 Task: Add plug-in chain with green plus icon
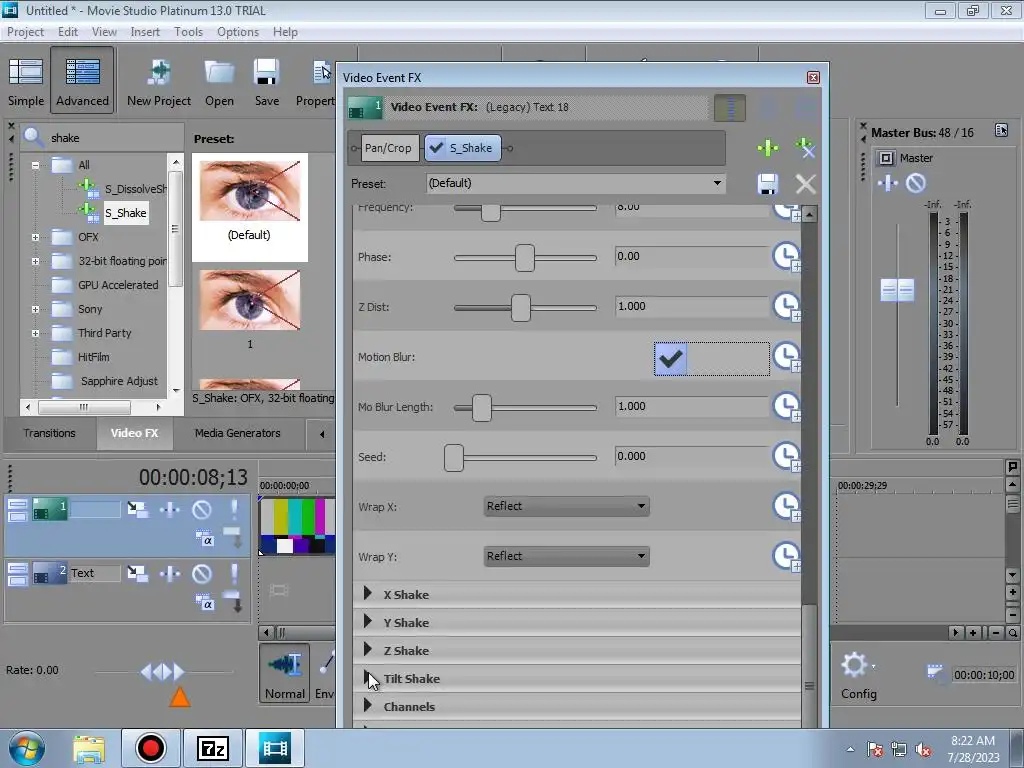coord(767,148)
